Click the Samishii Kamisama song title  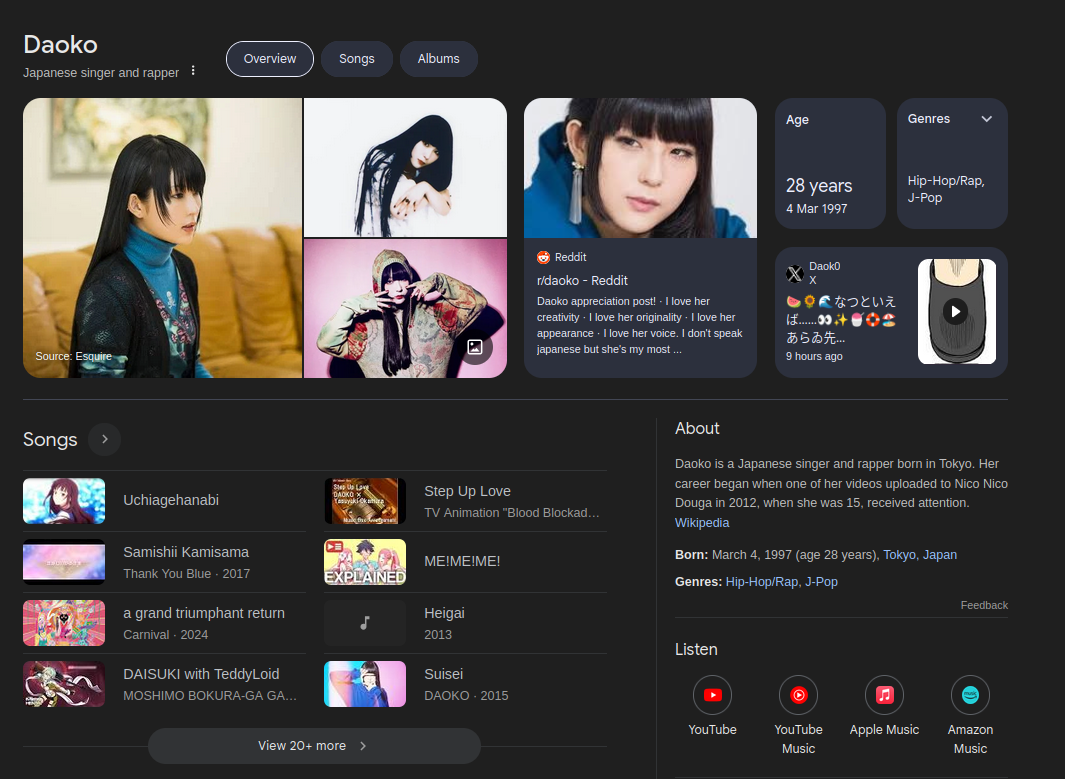point(186,552)
